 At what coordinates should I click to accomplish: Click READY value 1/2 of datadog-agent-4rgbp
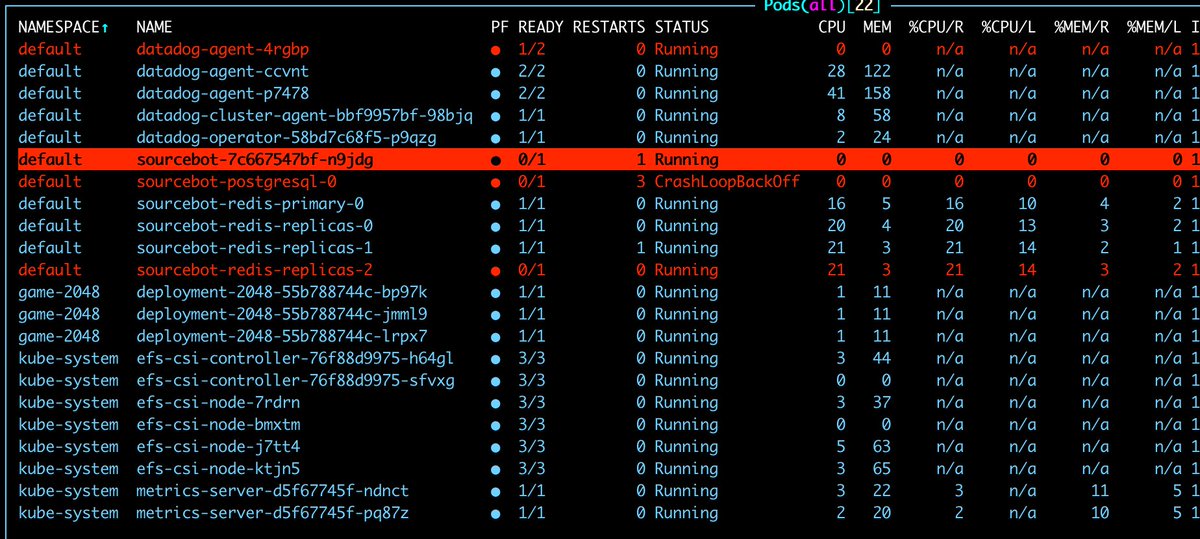(532, 49)
